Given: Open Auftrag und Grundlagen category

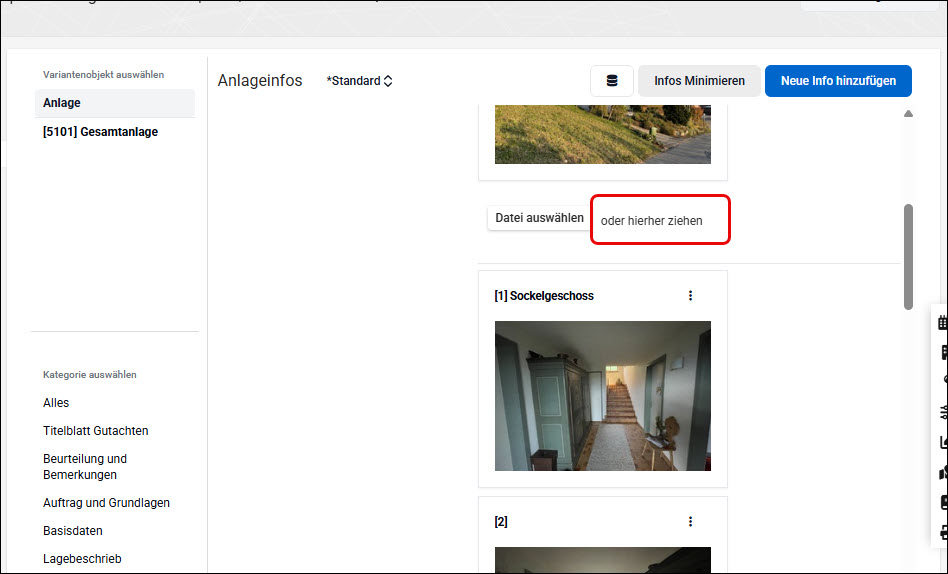Looking at the screenshot, I should (x=106, y=503).
